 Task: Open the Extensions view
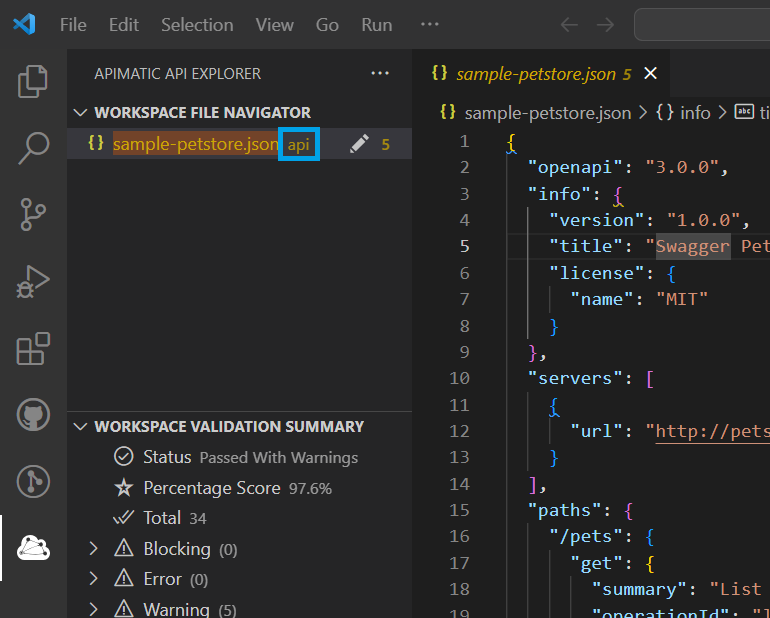point(33,348)
